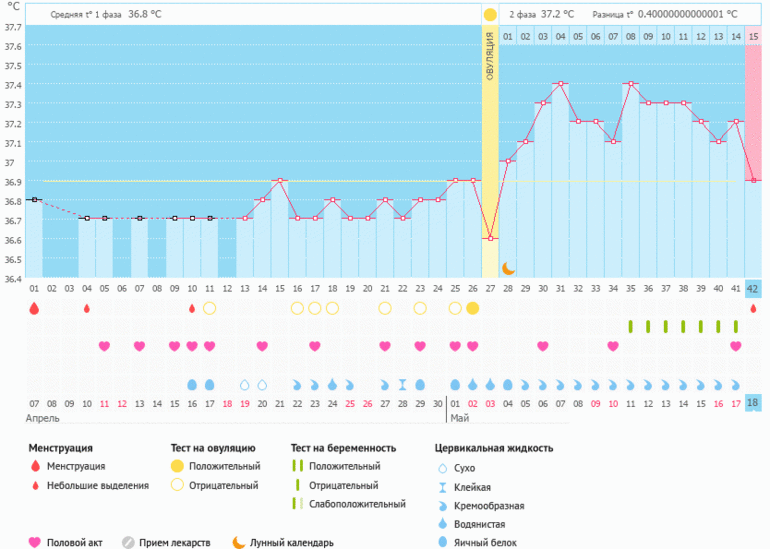Click the Слабоположительный pregnancy test legend icon

(296, 504)
